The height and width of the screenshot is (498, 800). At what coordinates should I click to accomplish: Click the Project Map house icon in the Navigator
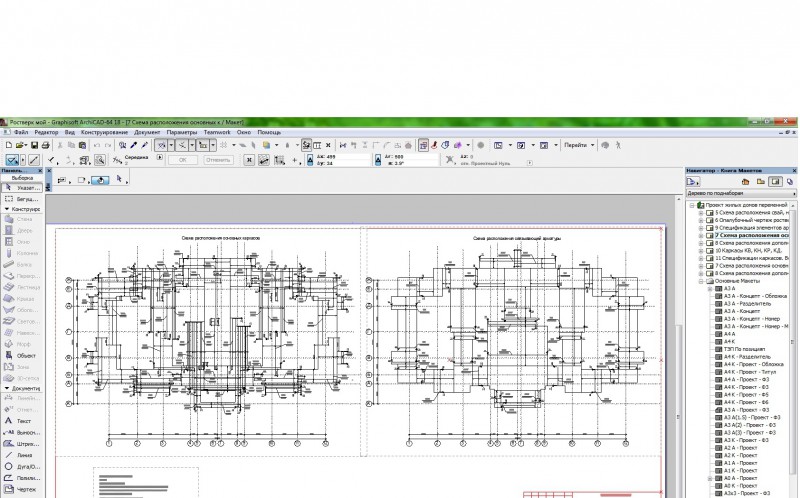coord(745,181)
